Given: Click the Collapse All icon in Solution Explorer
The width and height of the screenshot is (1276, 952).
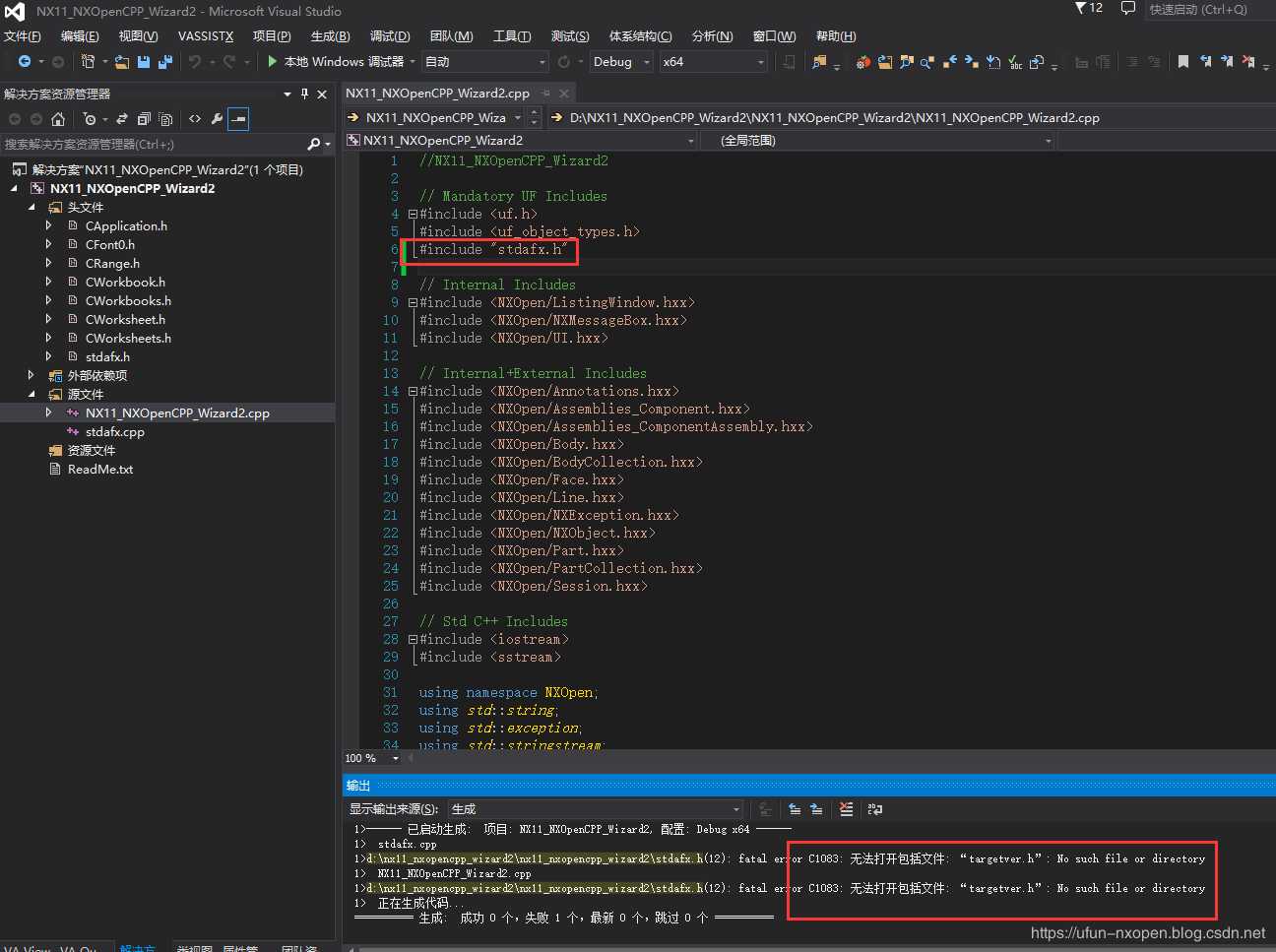Looking at the screenshot, I should (x=144, y=119).
